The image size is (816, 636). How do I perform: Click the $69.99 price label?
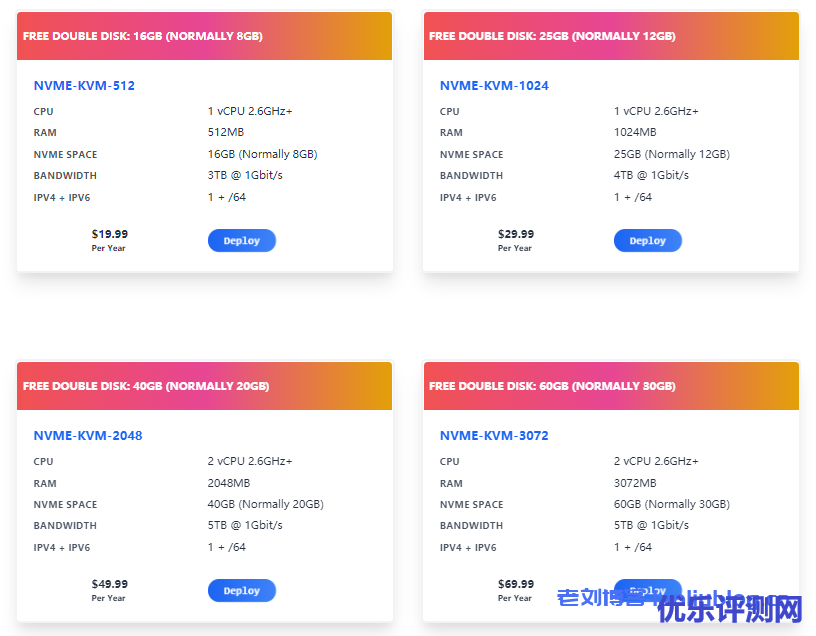(x=515, y=584)
